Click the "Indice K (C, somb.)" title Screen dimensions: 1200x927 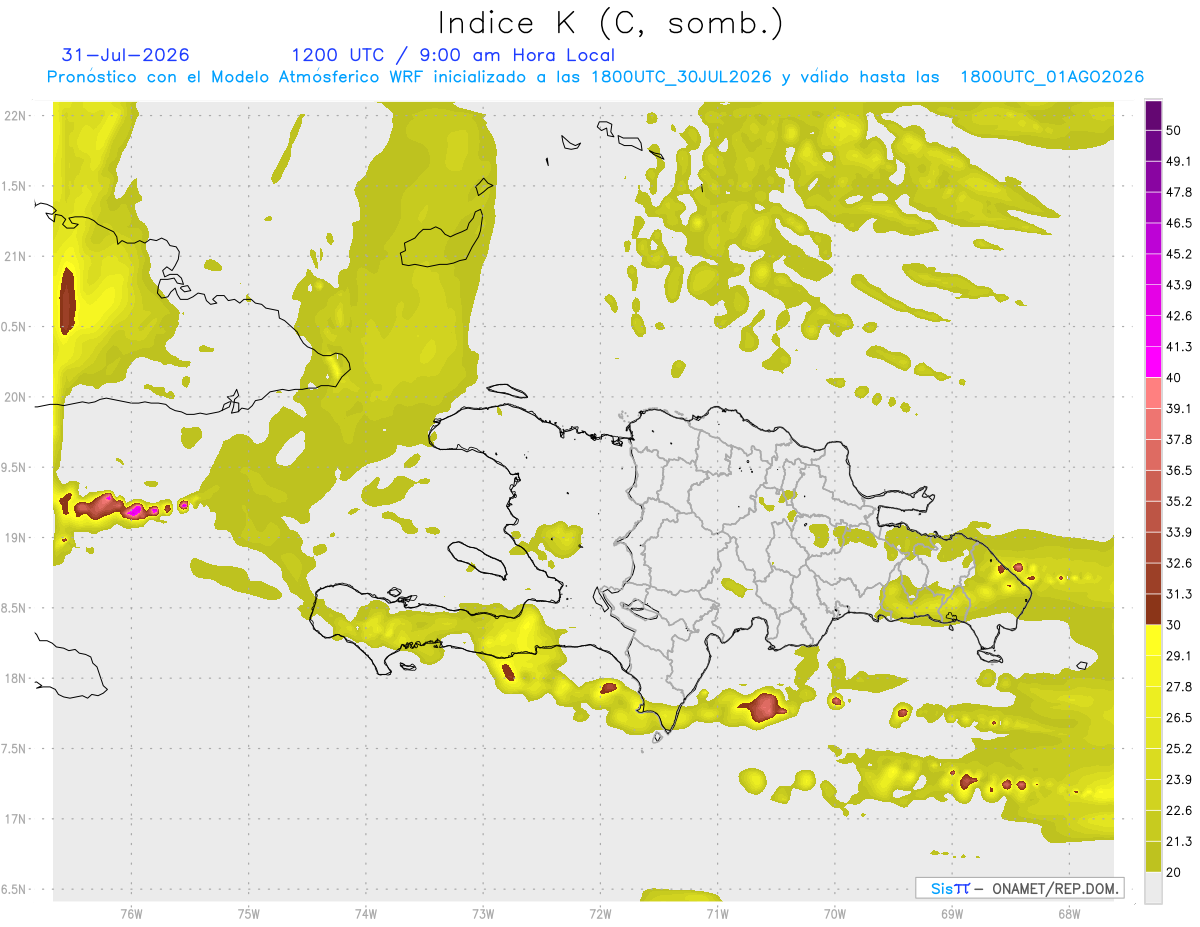click(x=611, y=23)
